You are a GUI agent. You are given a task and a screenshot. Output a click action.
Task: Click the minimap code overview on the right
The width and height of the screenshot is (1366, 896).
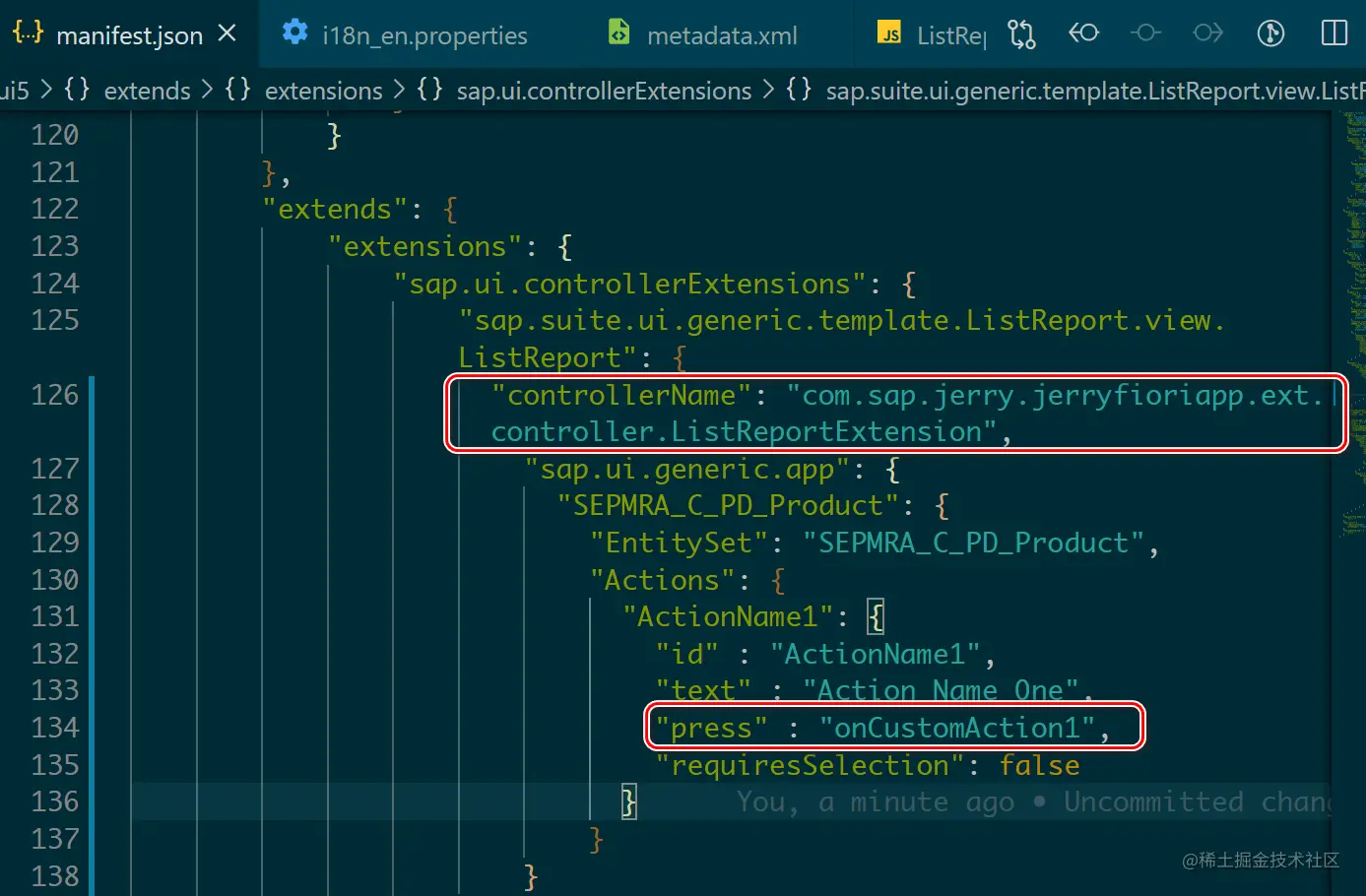1353,325
